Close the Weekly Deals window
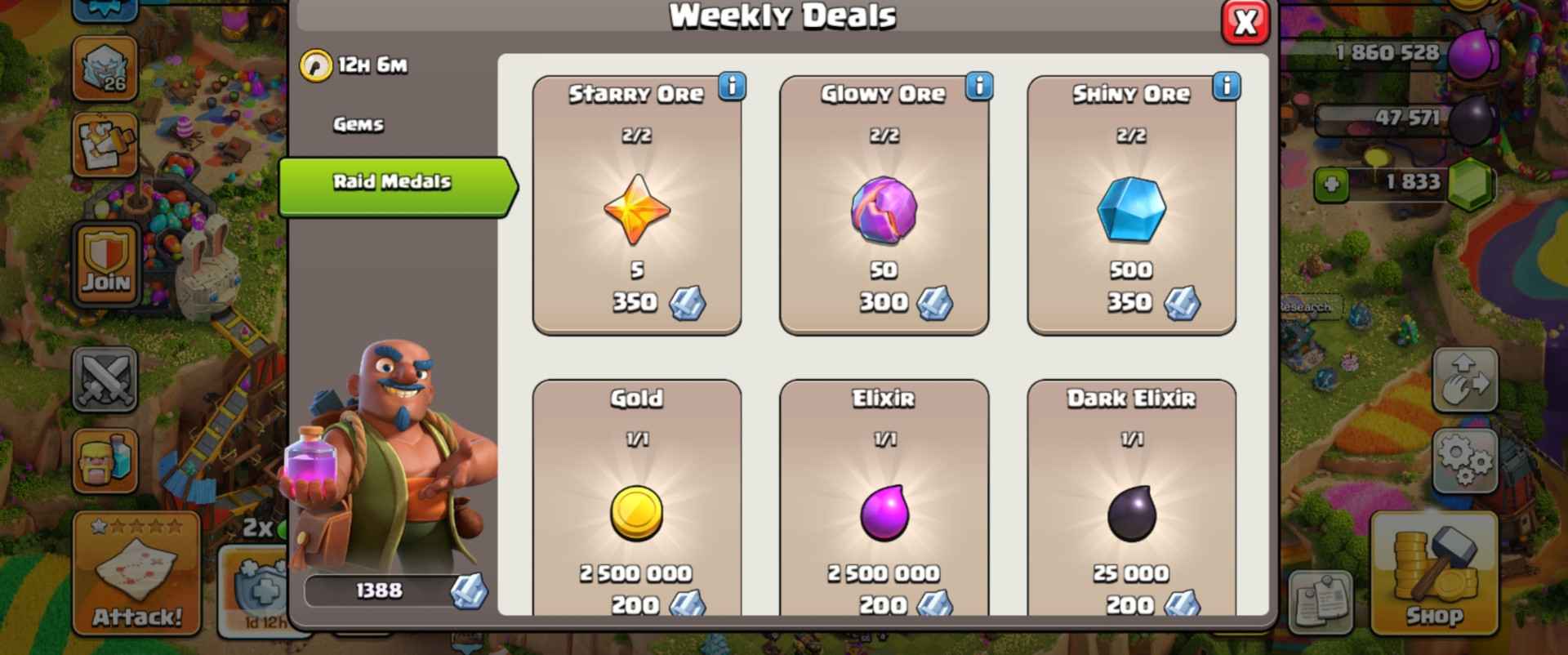Screen dimensions: 1568x655 pos(1245,22)
